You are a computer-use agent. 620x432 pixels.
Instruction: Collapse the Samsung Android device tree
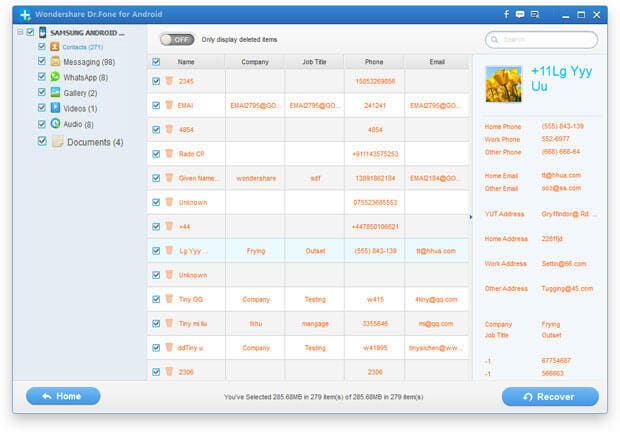tap(20, 32)
